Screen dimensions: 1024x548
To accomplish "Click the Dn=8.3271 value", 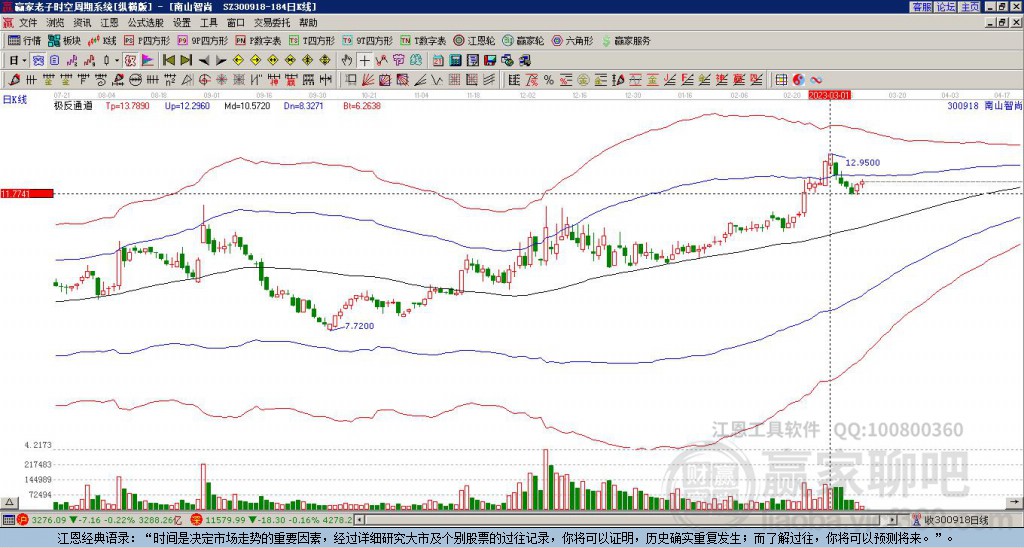I will (x=306, y=105).
